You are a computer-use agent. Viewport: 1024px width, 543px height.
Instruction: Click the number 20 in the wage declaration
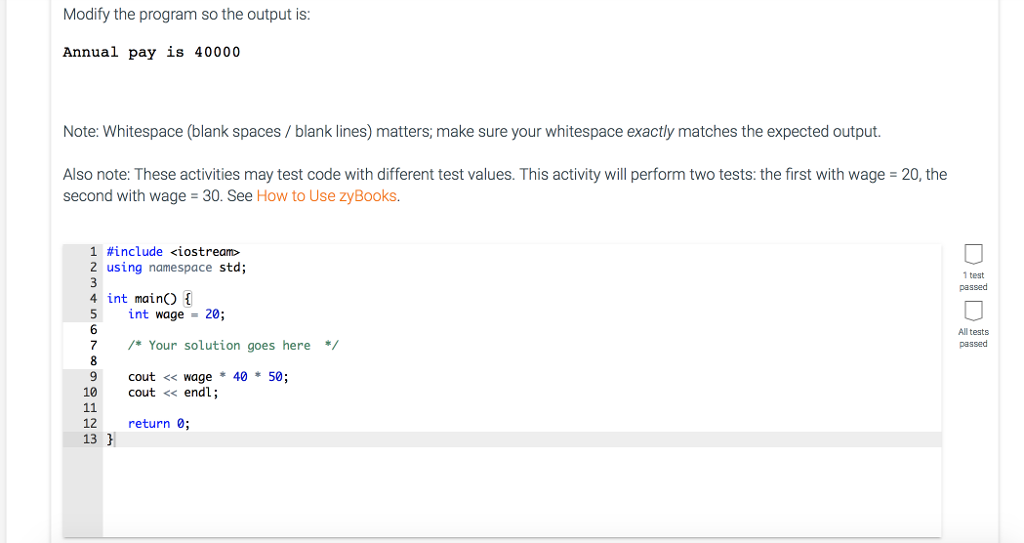pyautogui.click(x=212, y=314)
